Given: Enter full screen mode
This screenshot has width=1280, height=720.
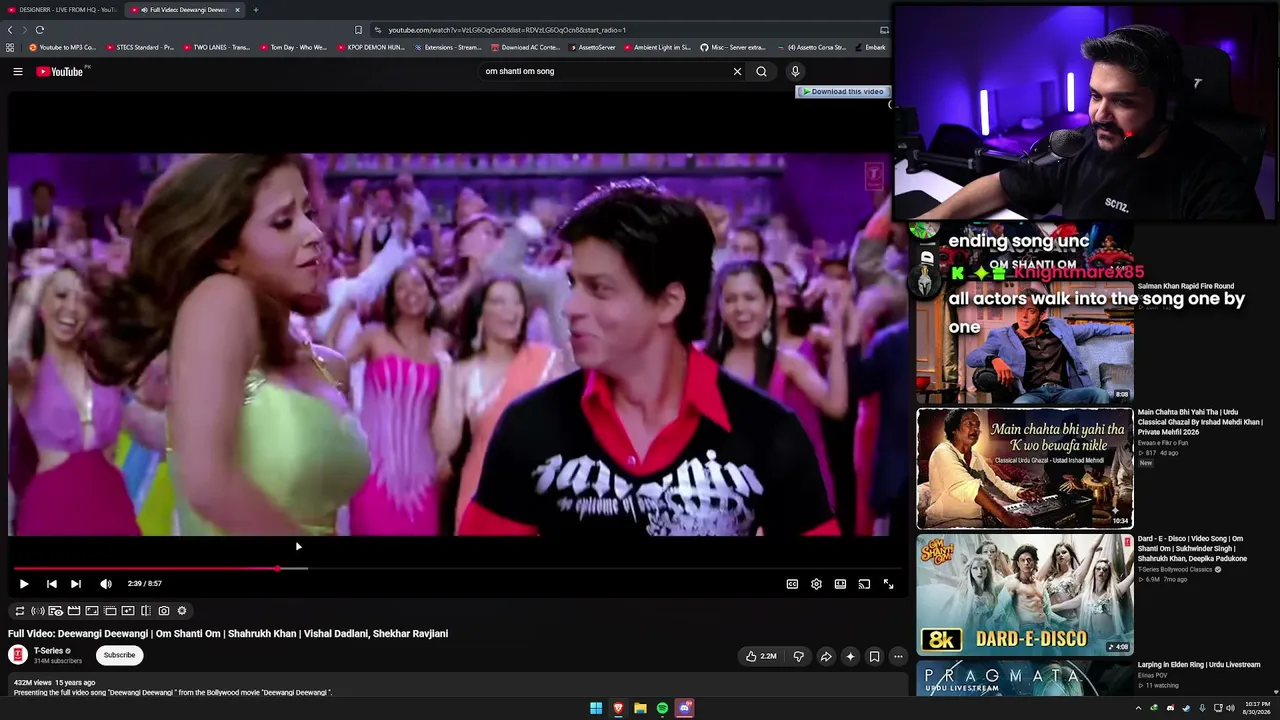Looking at the screenshot, I should [888, 584].
